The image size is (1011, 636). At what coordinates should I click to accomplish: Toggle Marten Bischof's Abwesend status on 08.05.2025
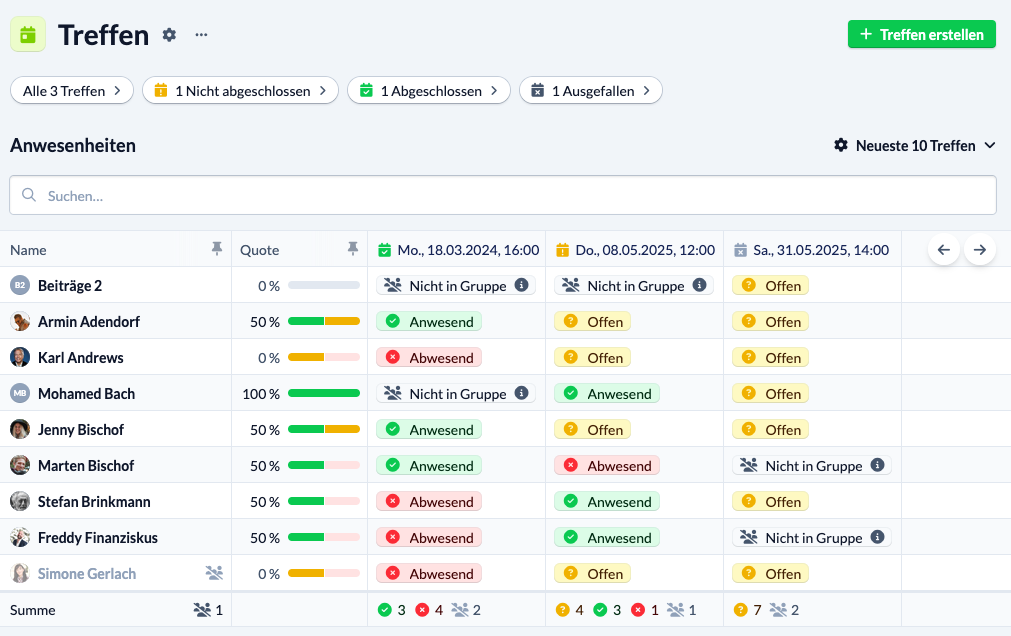607,465
